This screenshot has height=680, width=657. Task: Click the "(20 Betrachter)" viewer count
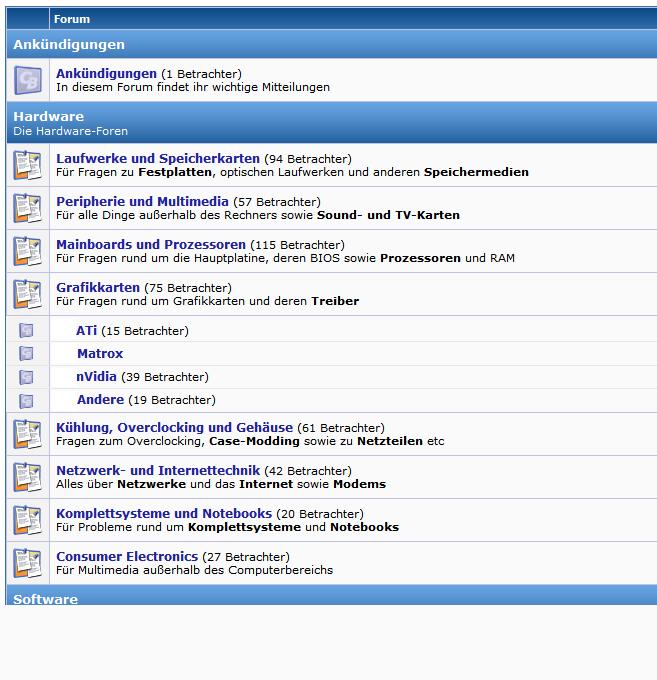[x=320, y=514]
